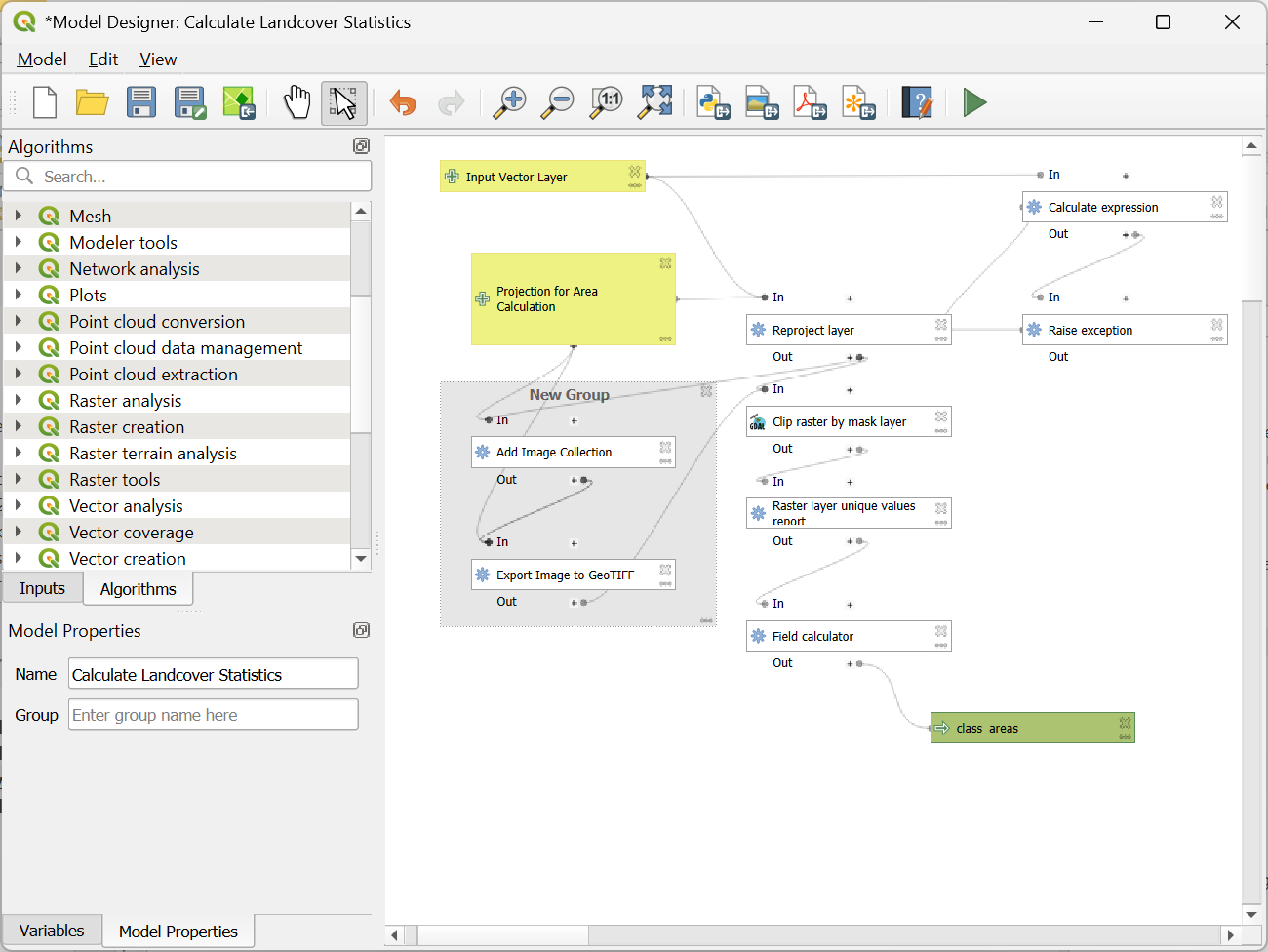Activate the Pan hand tool

coord(297,102)
